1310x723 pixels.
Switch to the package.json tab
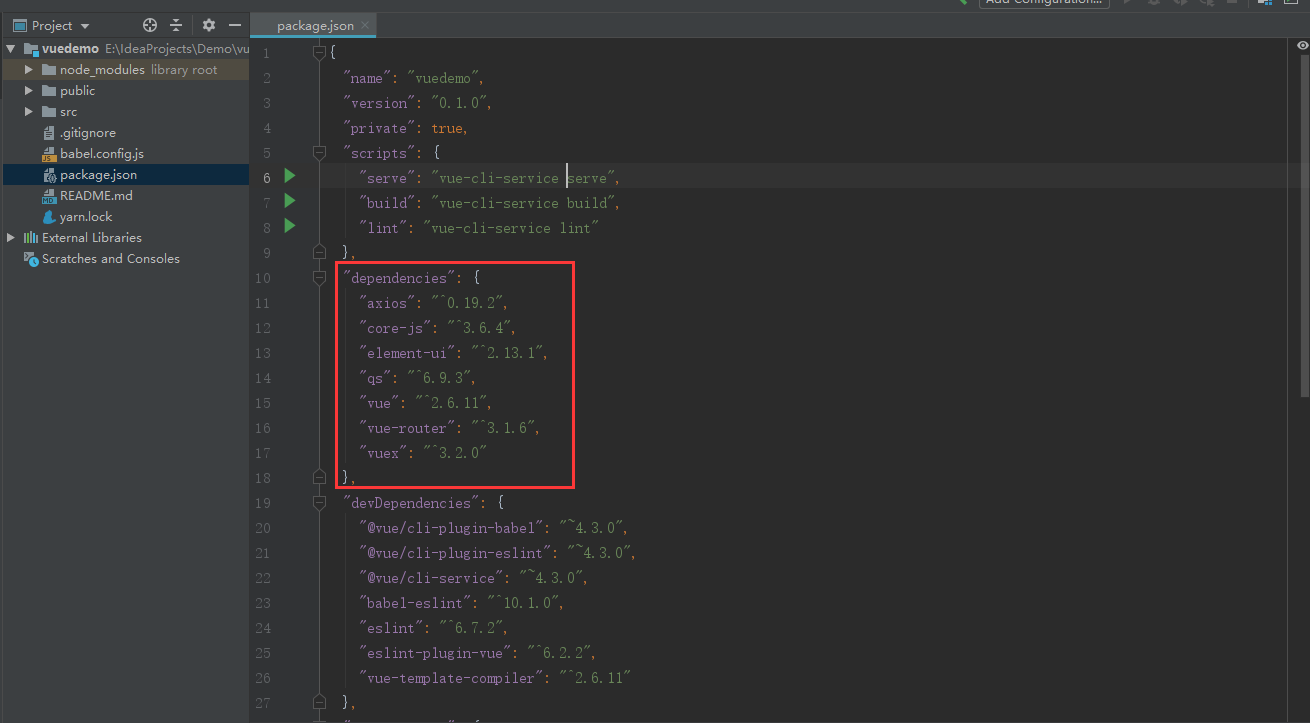point(314,25)
